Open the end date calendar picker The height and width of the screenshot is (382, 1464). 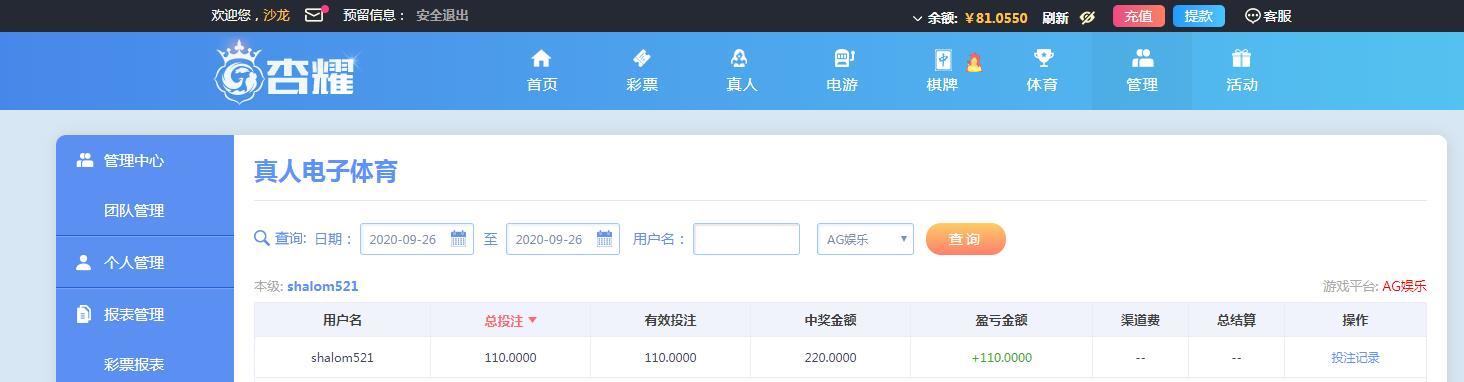(604, 238)
